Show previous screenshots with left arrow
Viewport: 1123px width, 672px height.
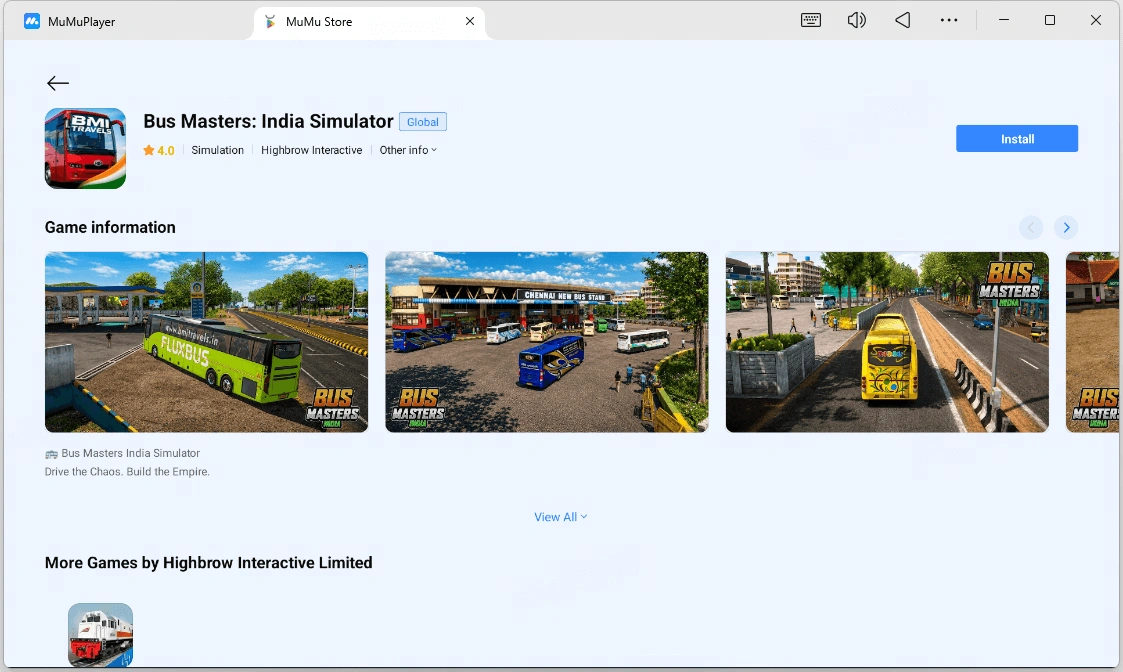[x=1031, y=228]
